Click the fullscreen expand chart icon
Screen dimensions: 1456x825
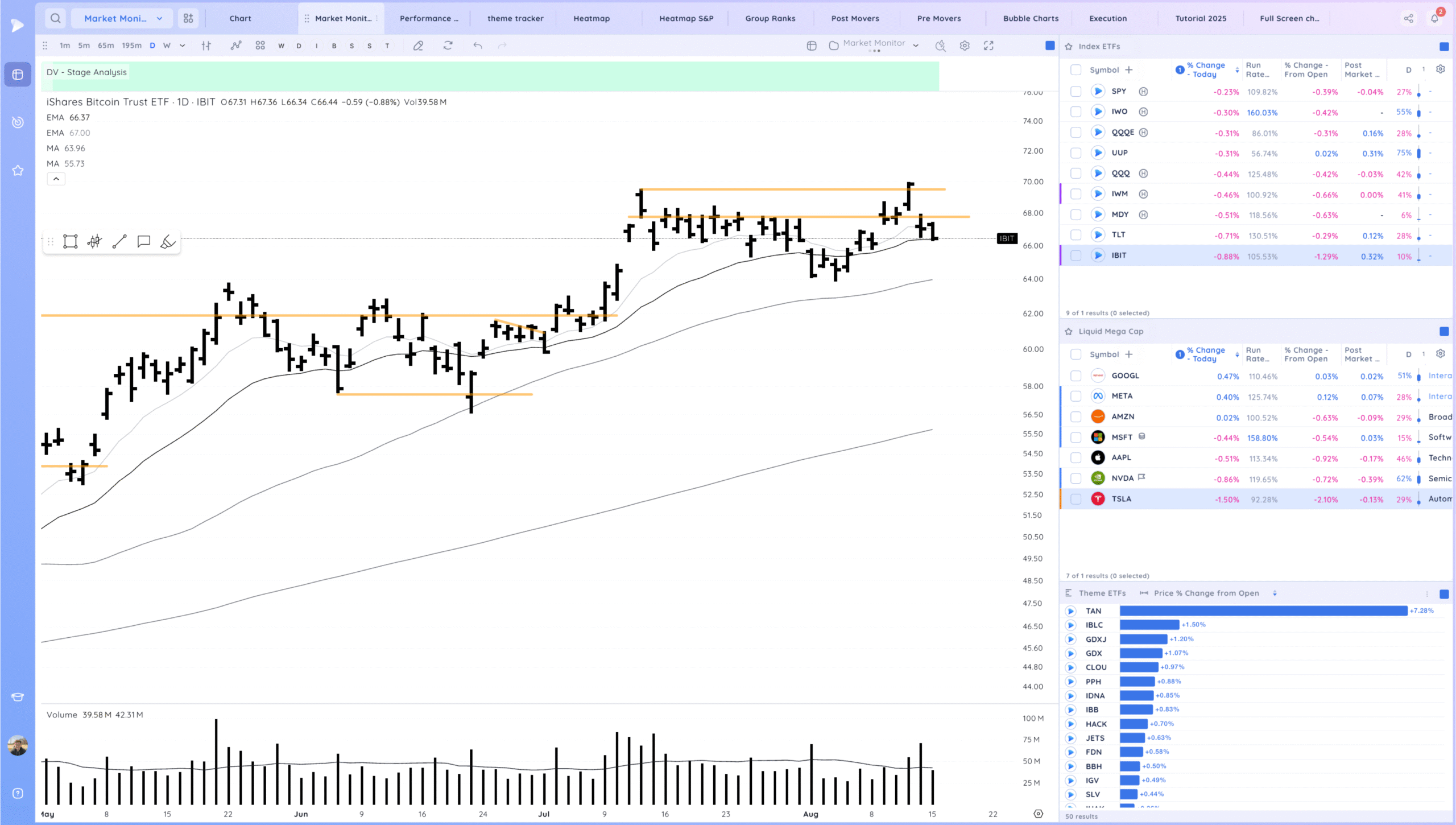coord(988,46)
